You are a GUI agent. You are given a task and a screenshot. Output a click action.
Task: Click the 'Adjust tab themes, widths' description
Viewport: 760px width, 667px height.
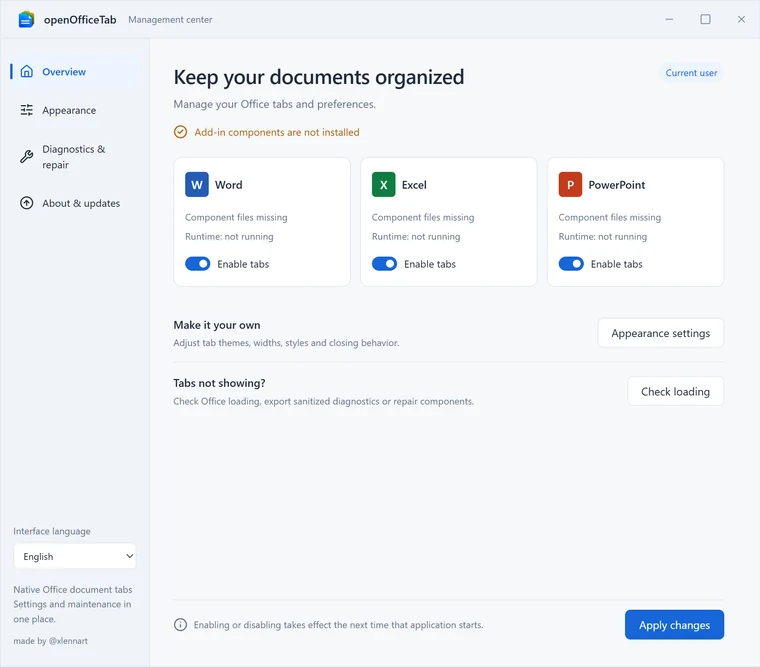(286, 343)
